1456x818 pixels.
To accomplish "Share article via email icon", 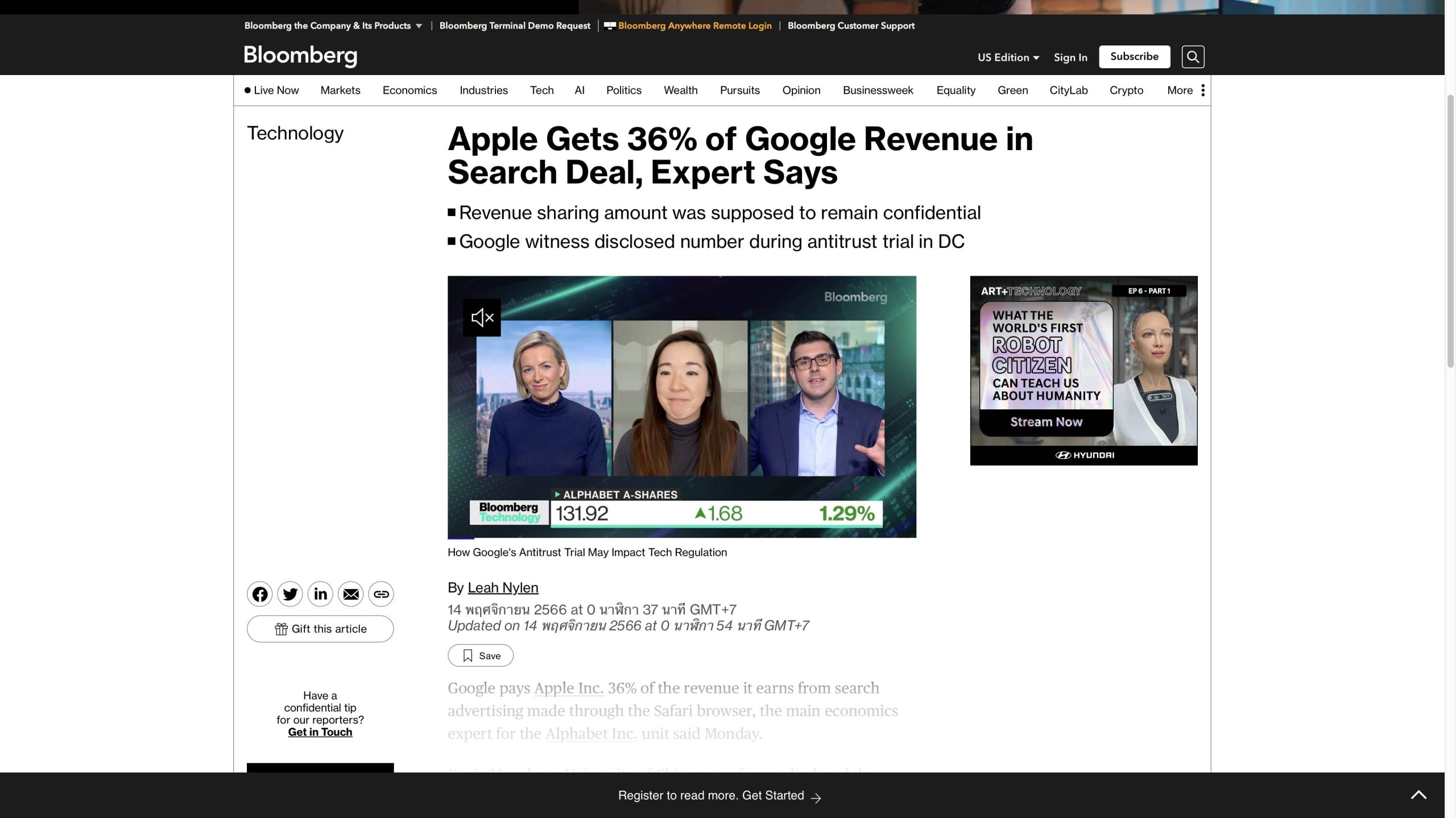I will coord(351,594).
